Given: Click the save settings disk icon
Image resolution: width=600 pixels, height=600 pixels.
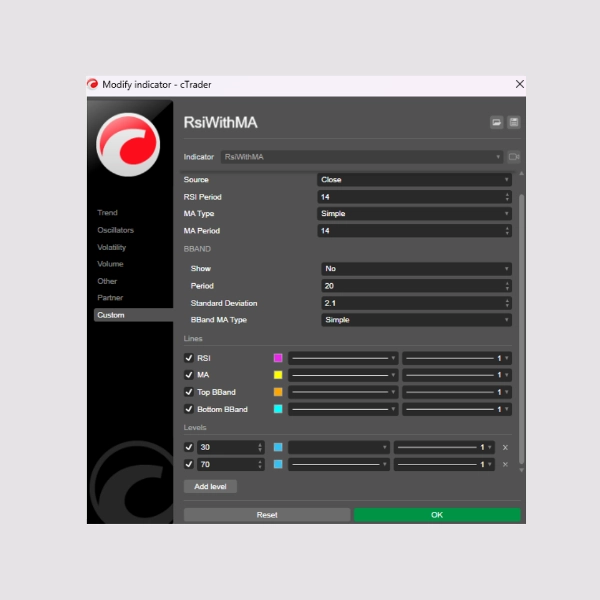Looking at the screenshot, I should 514,122.
